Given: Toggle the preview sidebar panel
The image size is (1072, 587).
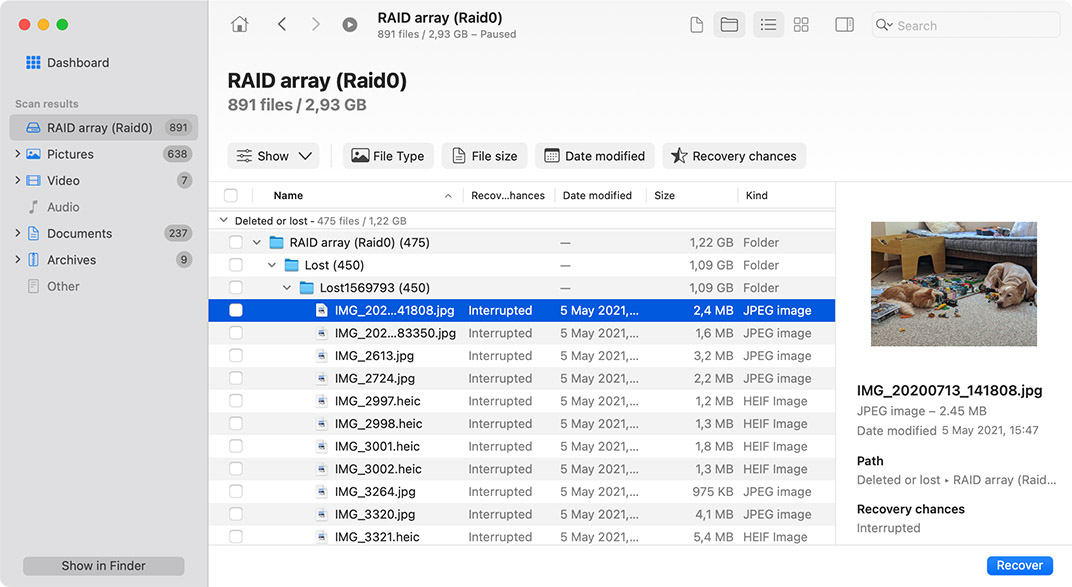Looking at the screenshot, I should point(844,24).
